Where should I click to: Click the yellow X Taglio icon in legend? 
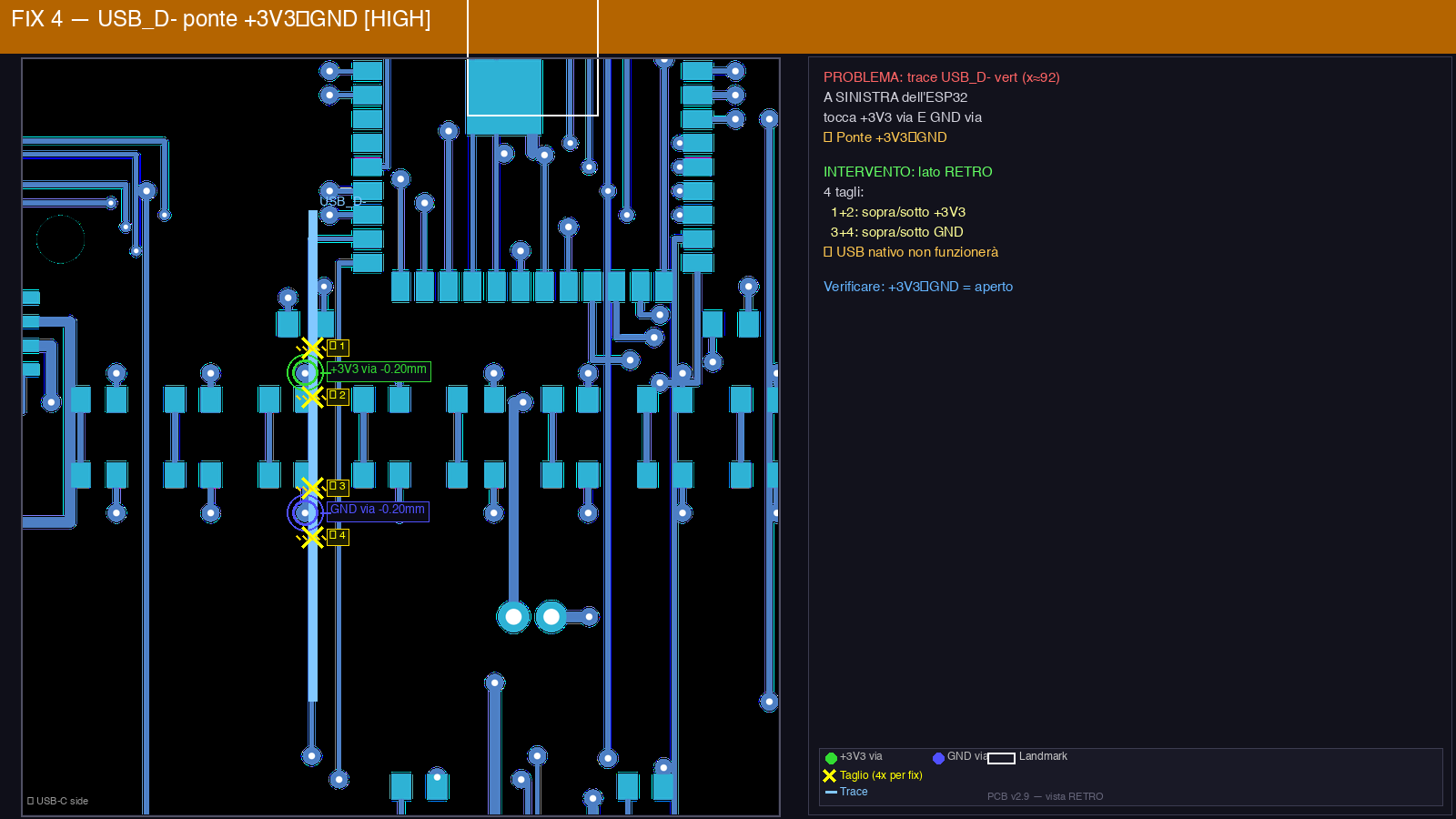click(x=829, y=776)
